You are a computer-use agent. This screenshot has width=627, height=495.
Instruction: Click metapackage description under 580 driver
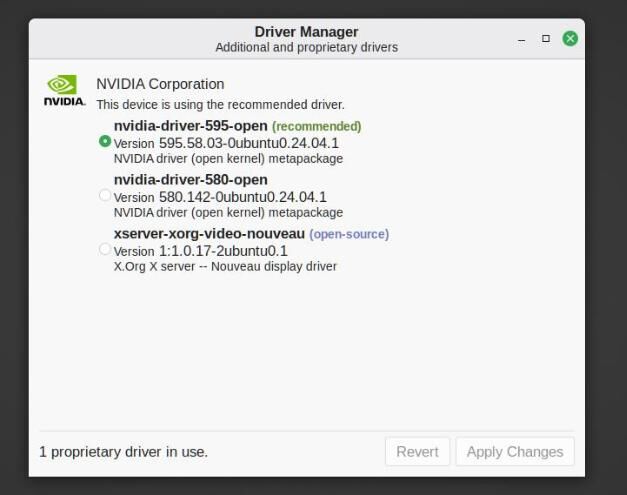pyautogui.click(x=228, y=212)
